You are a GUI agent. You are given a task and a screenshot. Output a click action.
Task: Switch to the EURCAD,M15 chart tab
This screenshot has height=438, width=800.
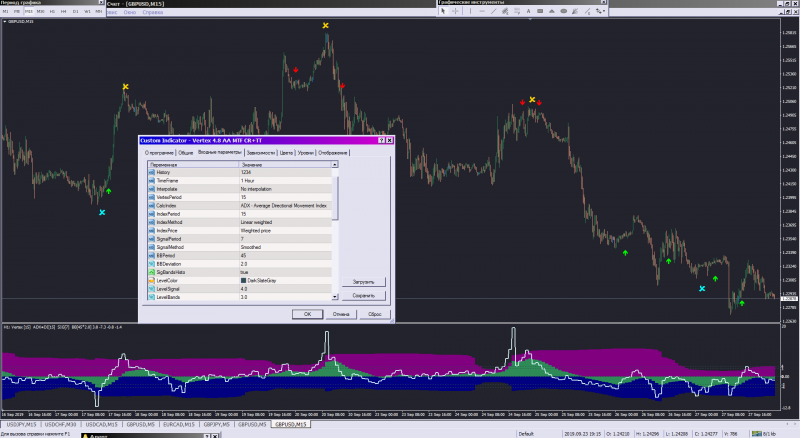pyautogui.click(x=179, y=425)
